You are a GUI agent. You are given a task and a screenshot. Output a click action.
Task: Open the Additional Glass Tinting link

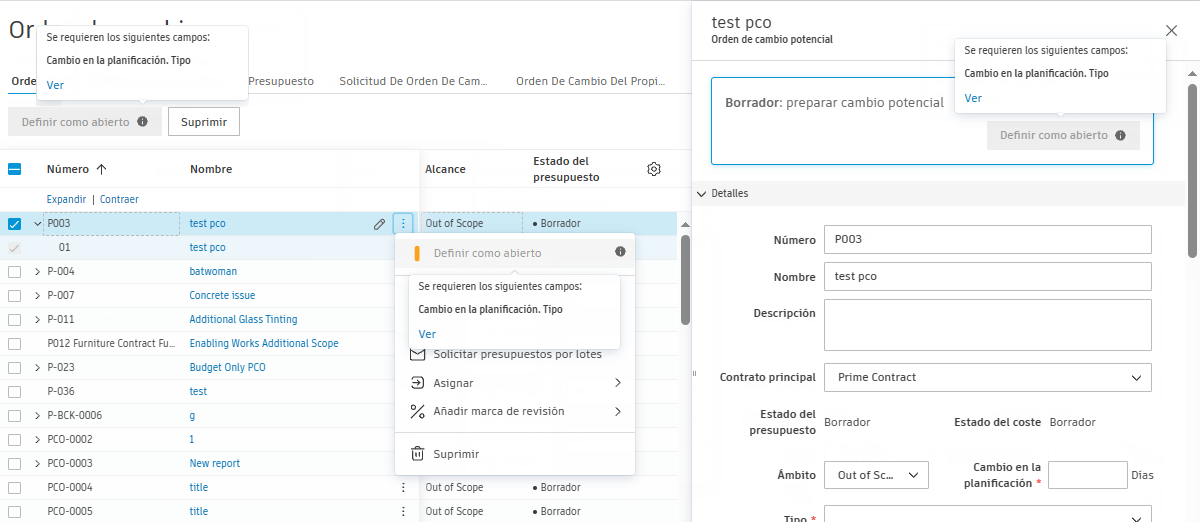point(243,320)
